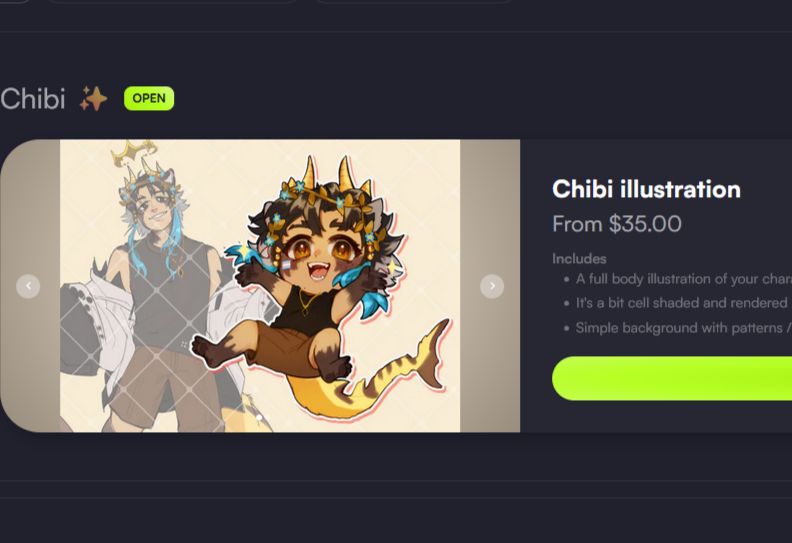Select the green OPEN status badge

(149, 98)
